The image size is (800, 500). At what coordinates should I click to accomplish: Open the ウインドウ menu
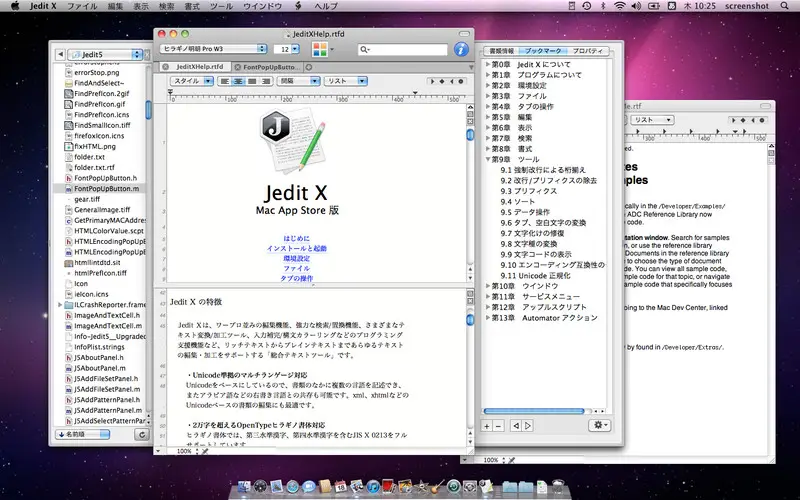(x=262, y=6)
